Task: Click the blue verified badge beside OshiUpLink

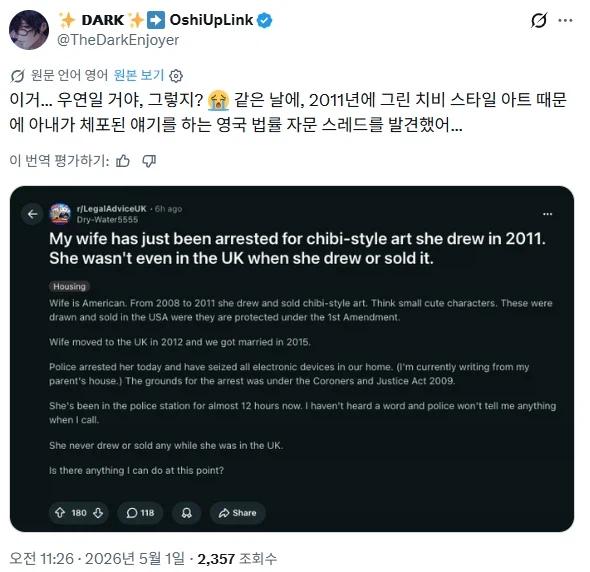Action: click(x=265, y=20)
